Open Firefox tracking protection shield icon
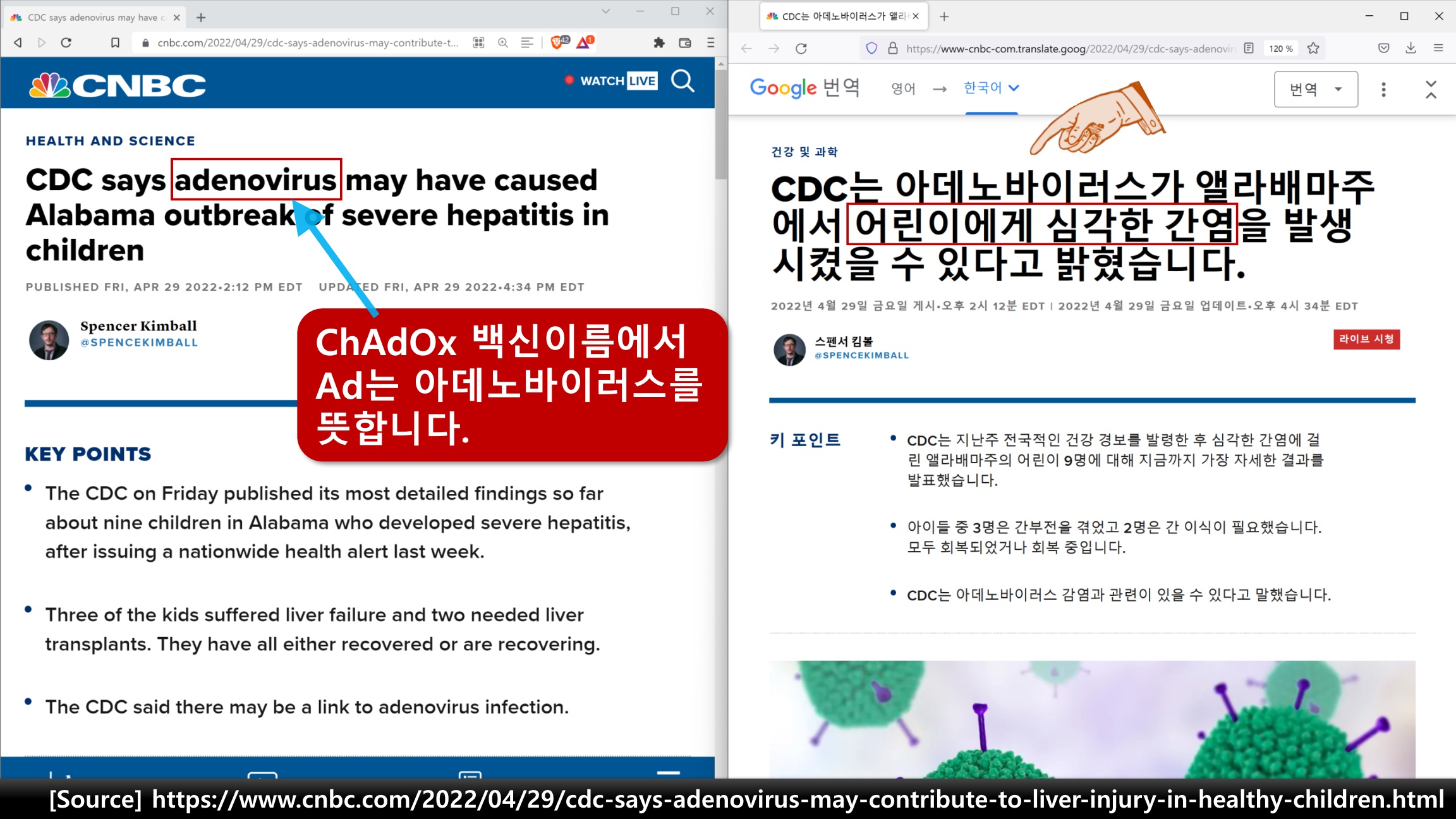The height and width of the screenshot is (819, 1456). click(x=871, y=48)
